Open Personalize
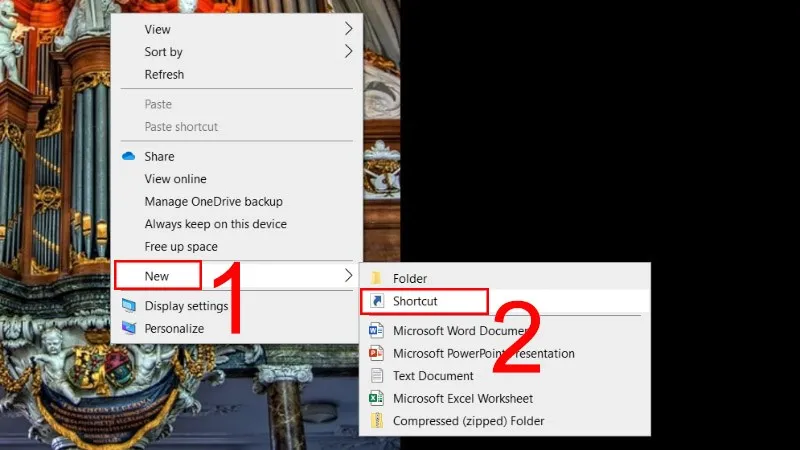 pyautogui.click(x=237, y=329)
